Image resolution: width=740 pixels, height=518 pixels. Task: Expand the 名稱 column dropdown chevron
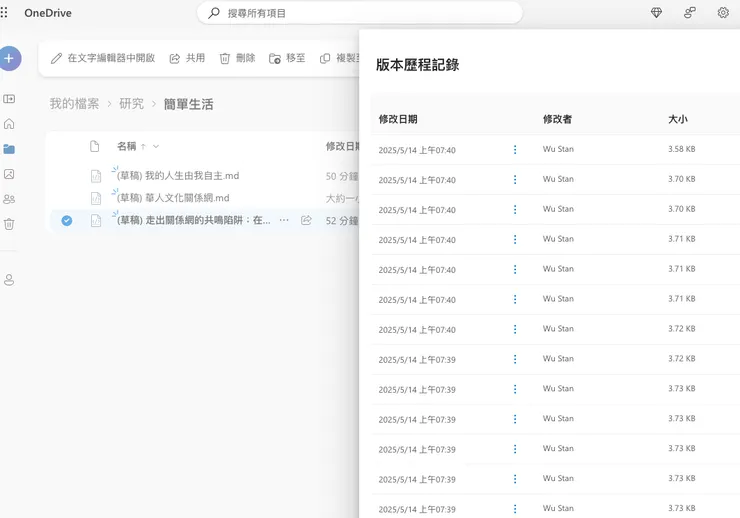(156, 146)
